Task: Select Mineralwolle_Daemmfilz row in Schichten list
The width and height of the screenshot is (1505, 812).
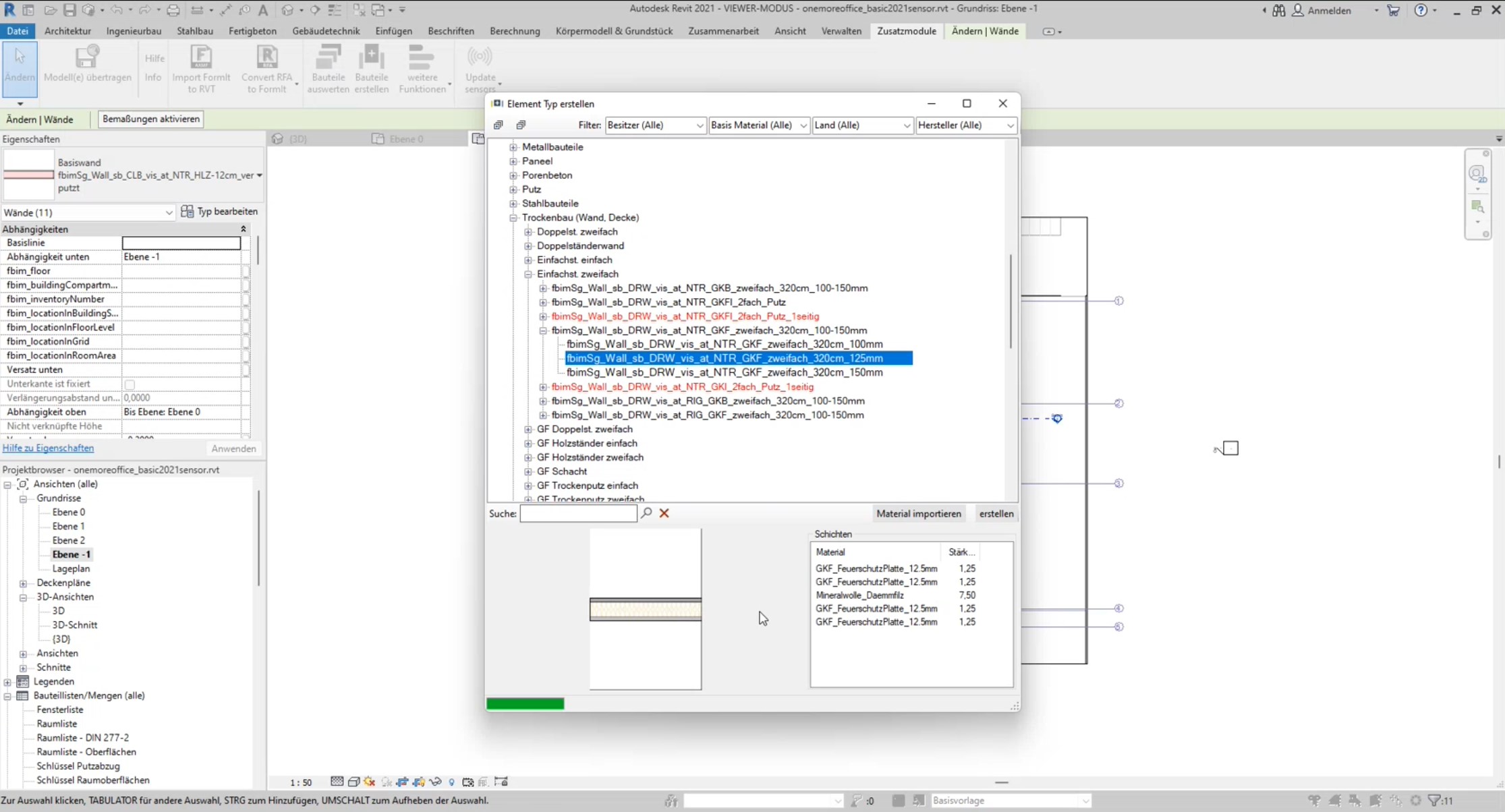Action: tap(895, 596)
